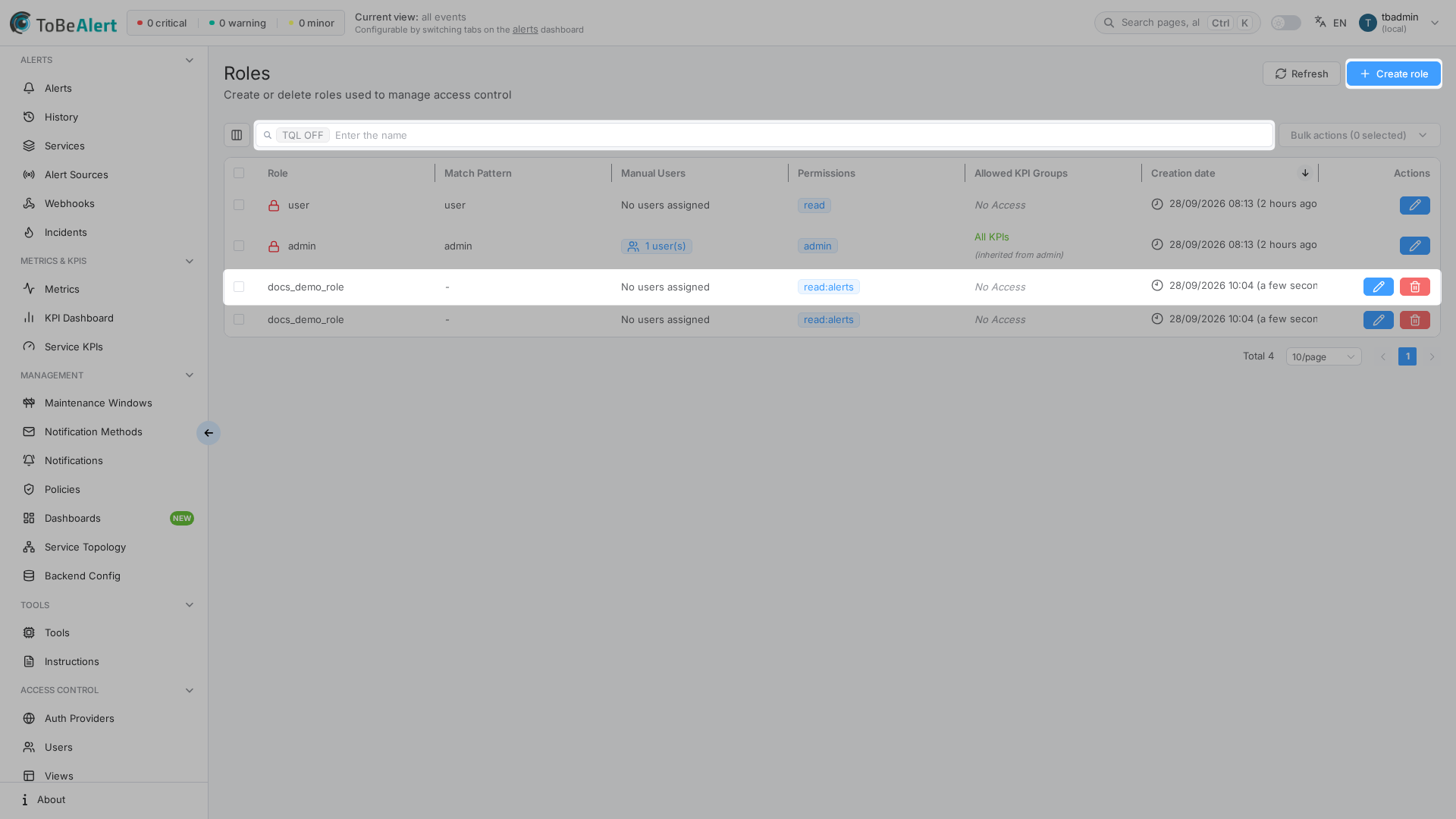Image resolution: width=1456 pixels, height=819 pixels.
Task: Go to pagination page 1
Action: pyautogui.click(x=1407, y=356)
